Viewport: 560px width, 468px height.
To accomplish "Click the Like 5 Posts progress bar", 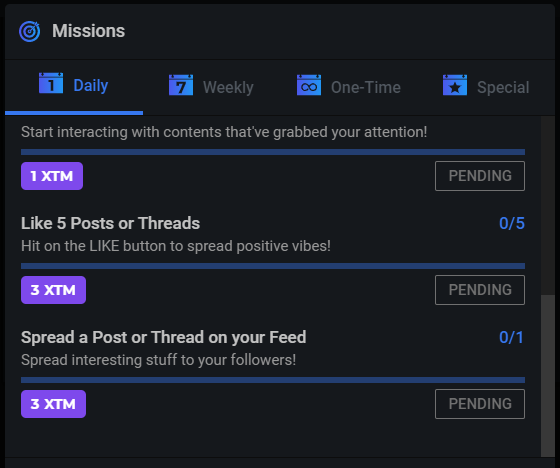I will click(x=273, y=266).
